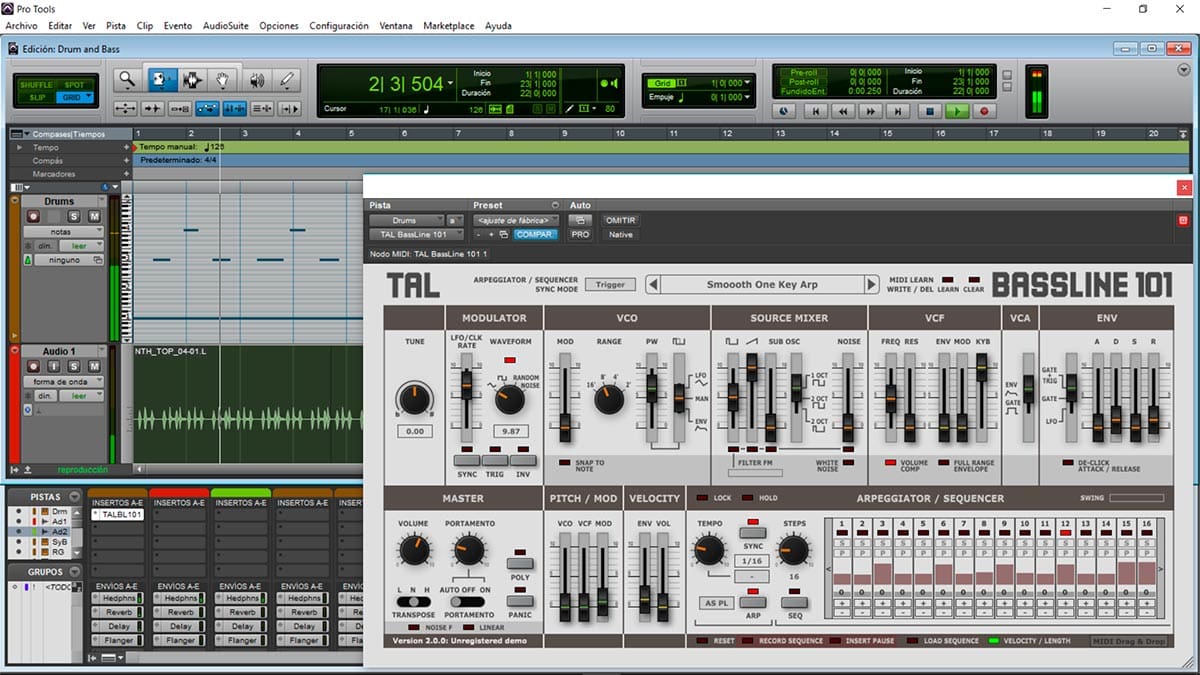
Task: Mute the Drums track
Action: tap(94, 216)
